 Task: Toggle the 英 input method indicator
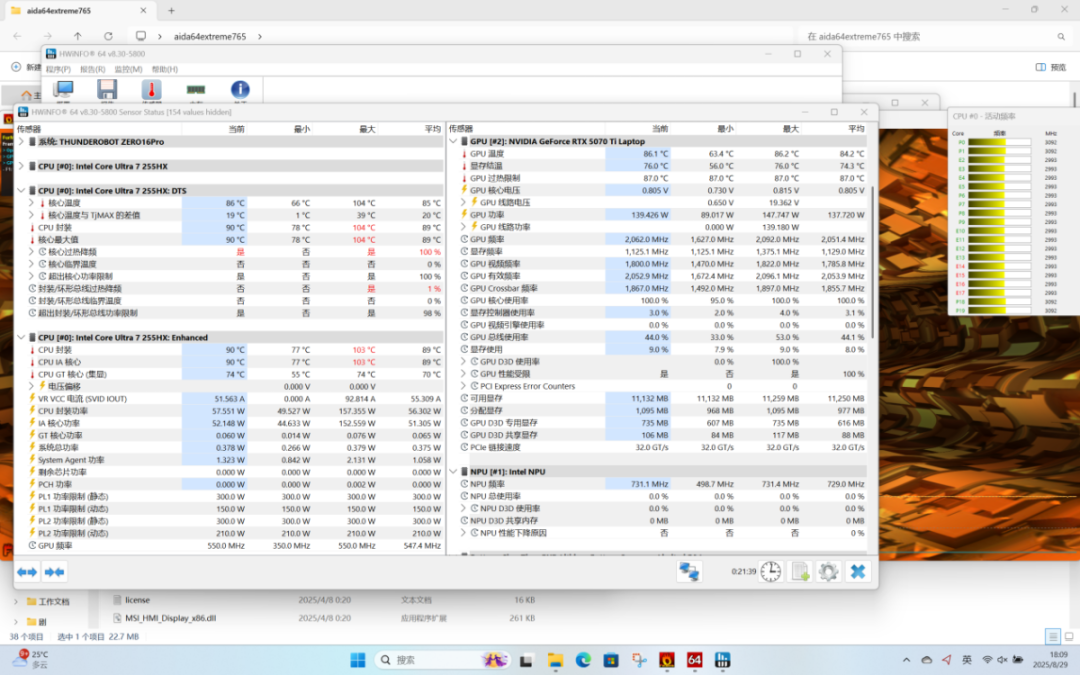[967, 660]
